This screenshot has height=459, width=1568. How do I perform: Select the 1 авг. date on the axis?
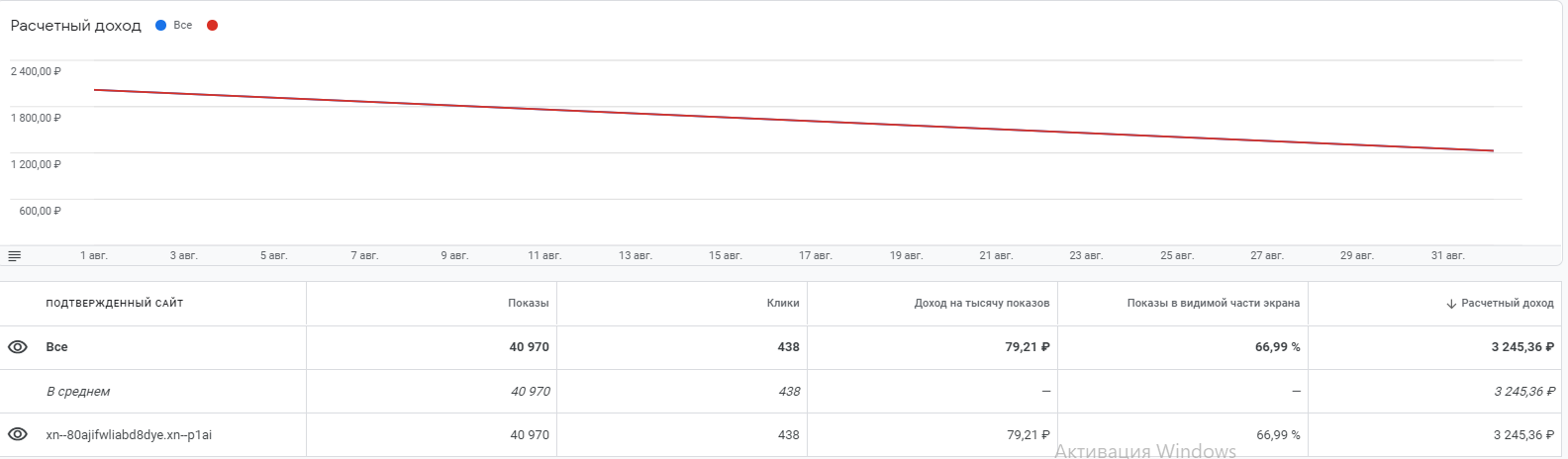[x=94, y=256]
